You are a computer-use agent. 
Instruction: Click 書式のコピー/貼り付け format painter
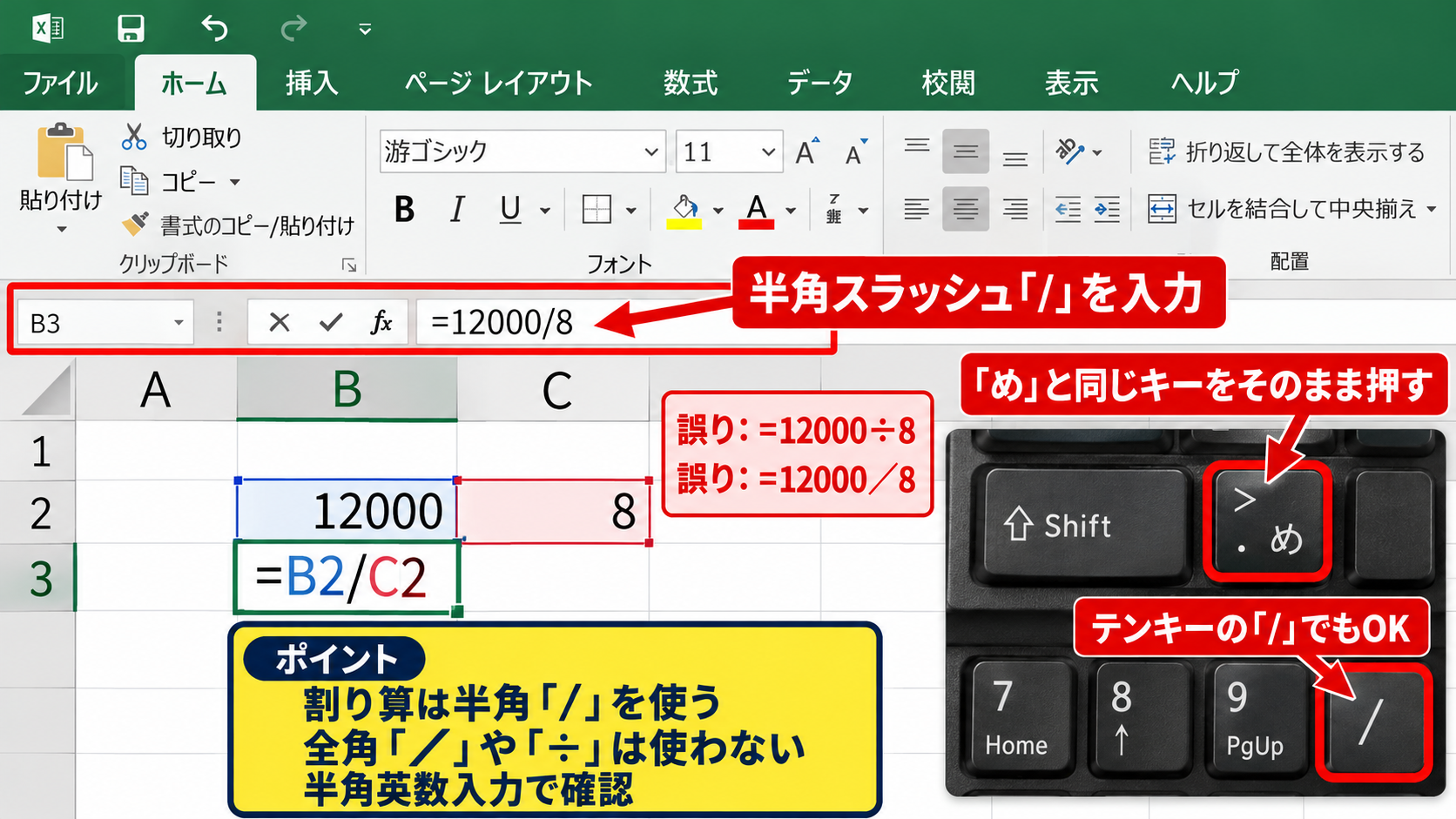(x=238, y=225)
